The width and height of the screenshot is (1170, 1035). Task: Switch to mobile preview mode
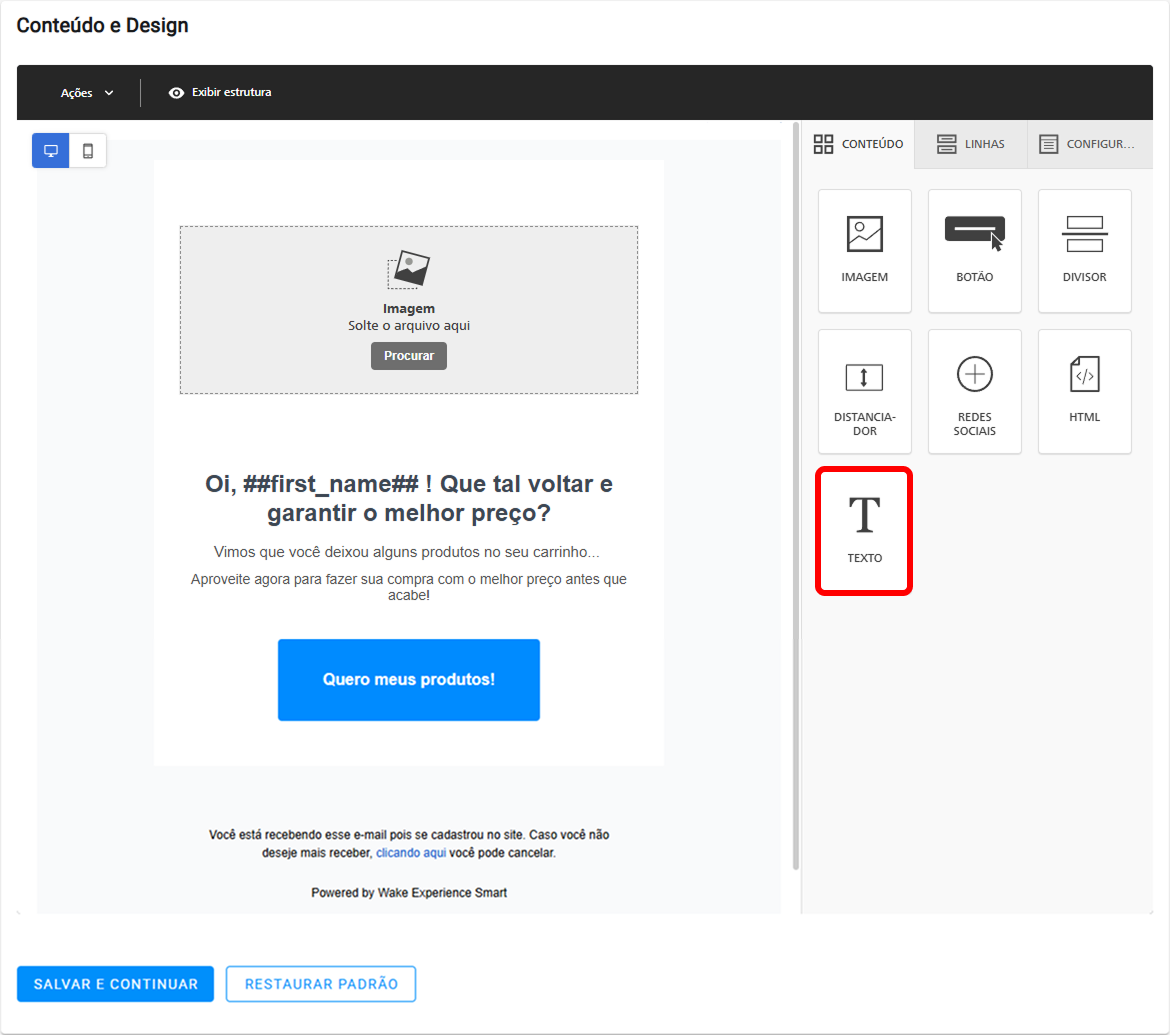pyautogui.click(x=88, y=151)
